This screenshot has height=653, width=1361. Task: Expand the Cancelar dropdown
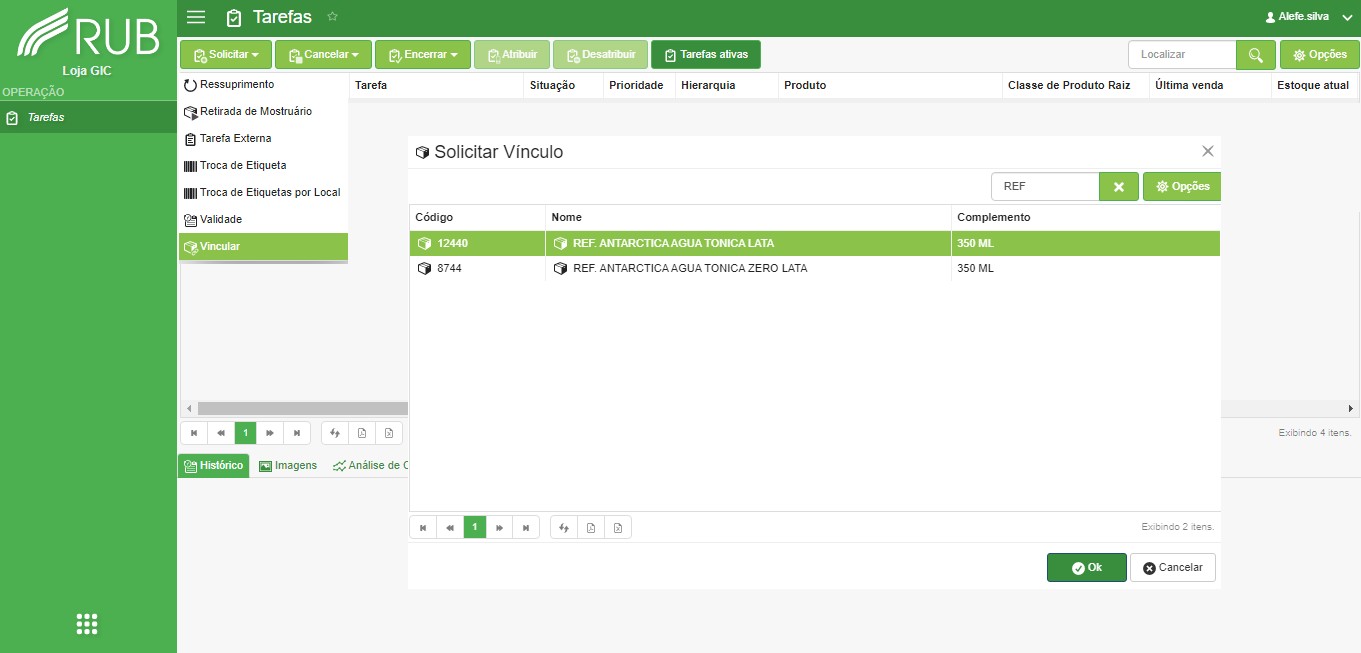point(324,55)
